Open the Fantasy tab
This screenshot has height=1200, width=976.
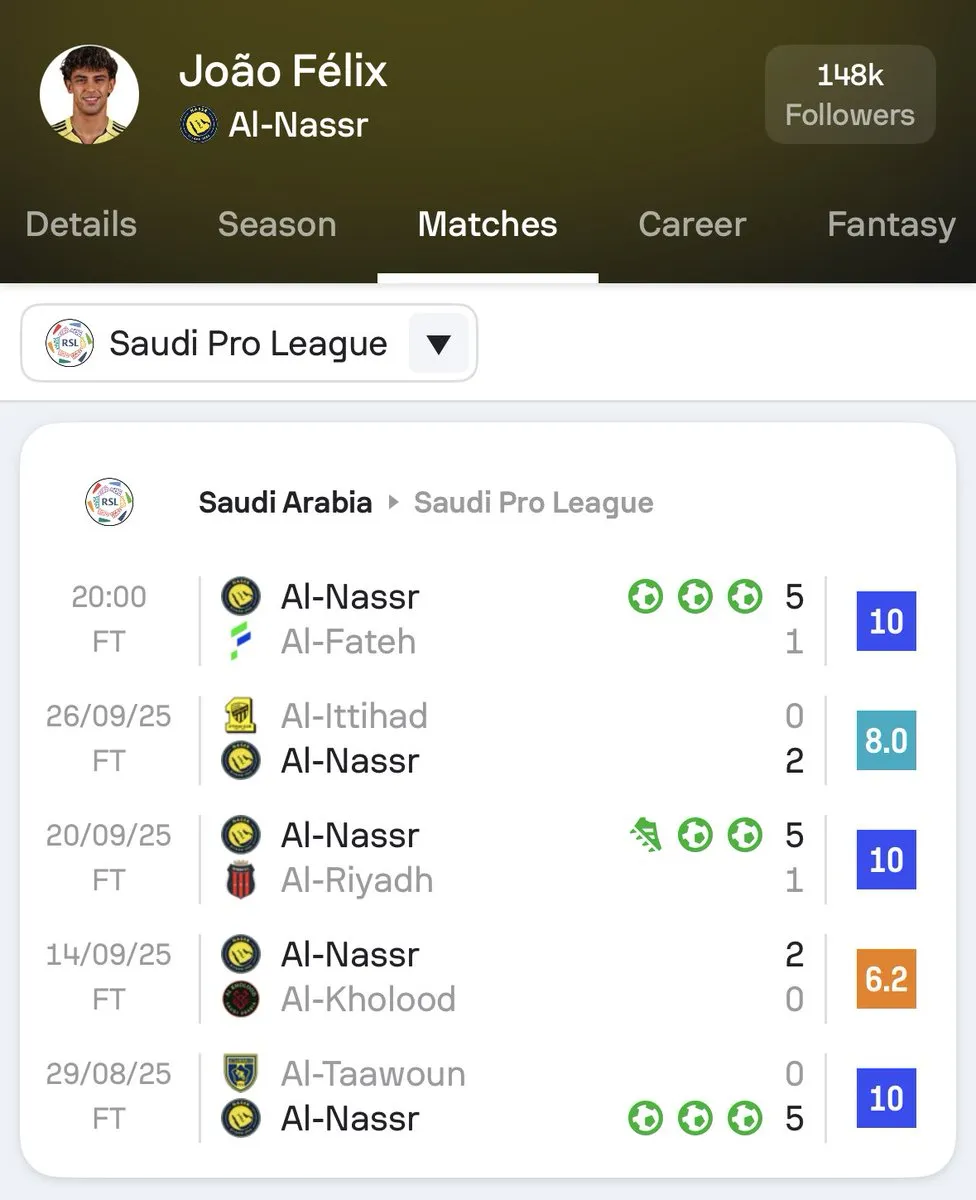click(891, 224)
